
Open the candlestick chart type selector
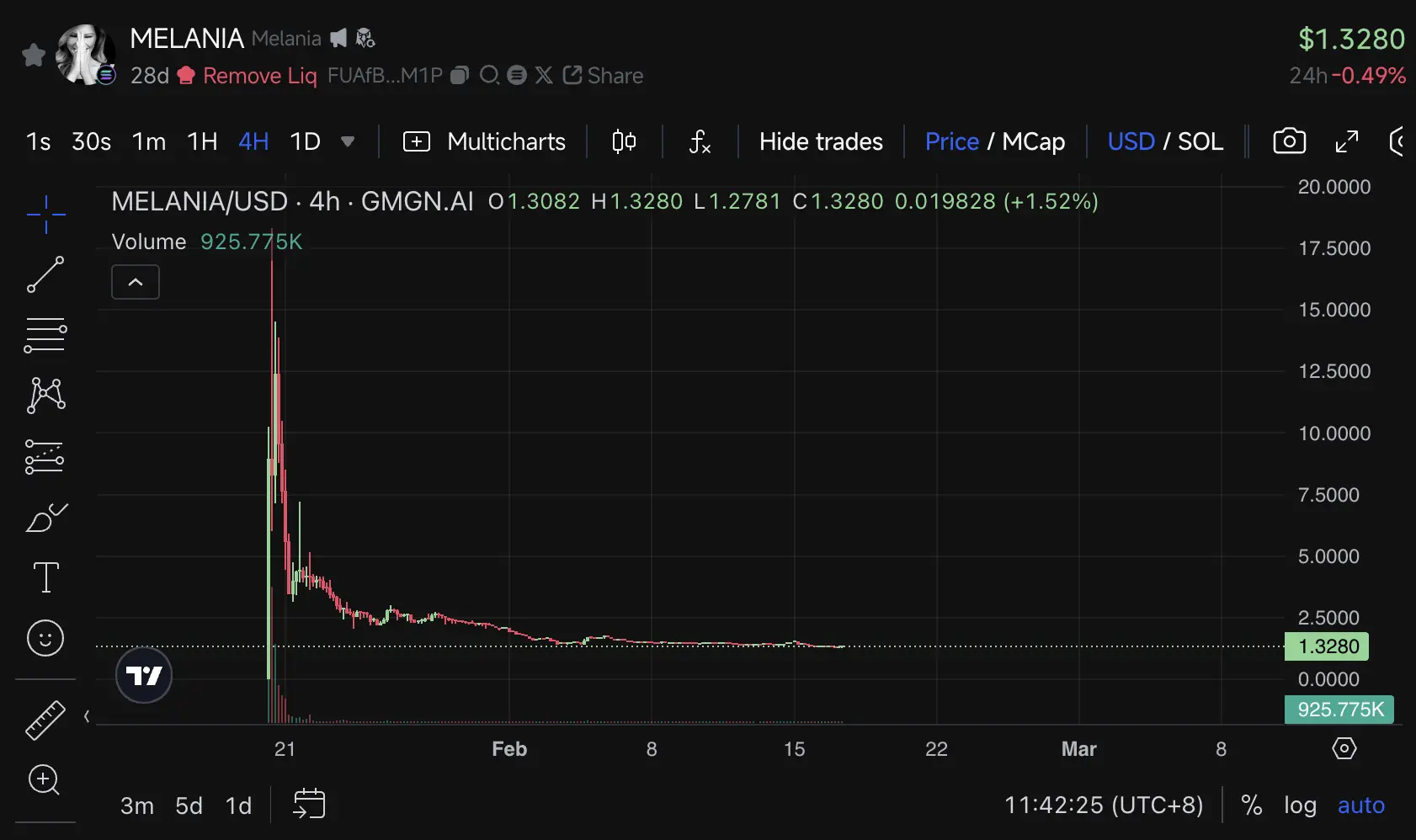(624, 141)
